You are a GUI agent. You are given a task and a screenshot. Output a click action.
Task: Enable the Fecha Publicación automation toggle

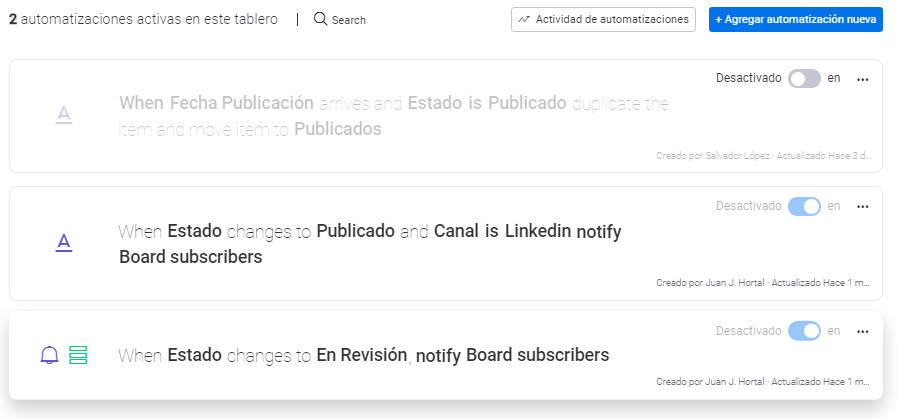(x=804, y=78)
